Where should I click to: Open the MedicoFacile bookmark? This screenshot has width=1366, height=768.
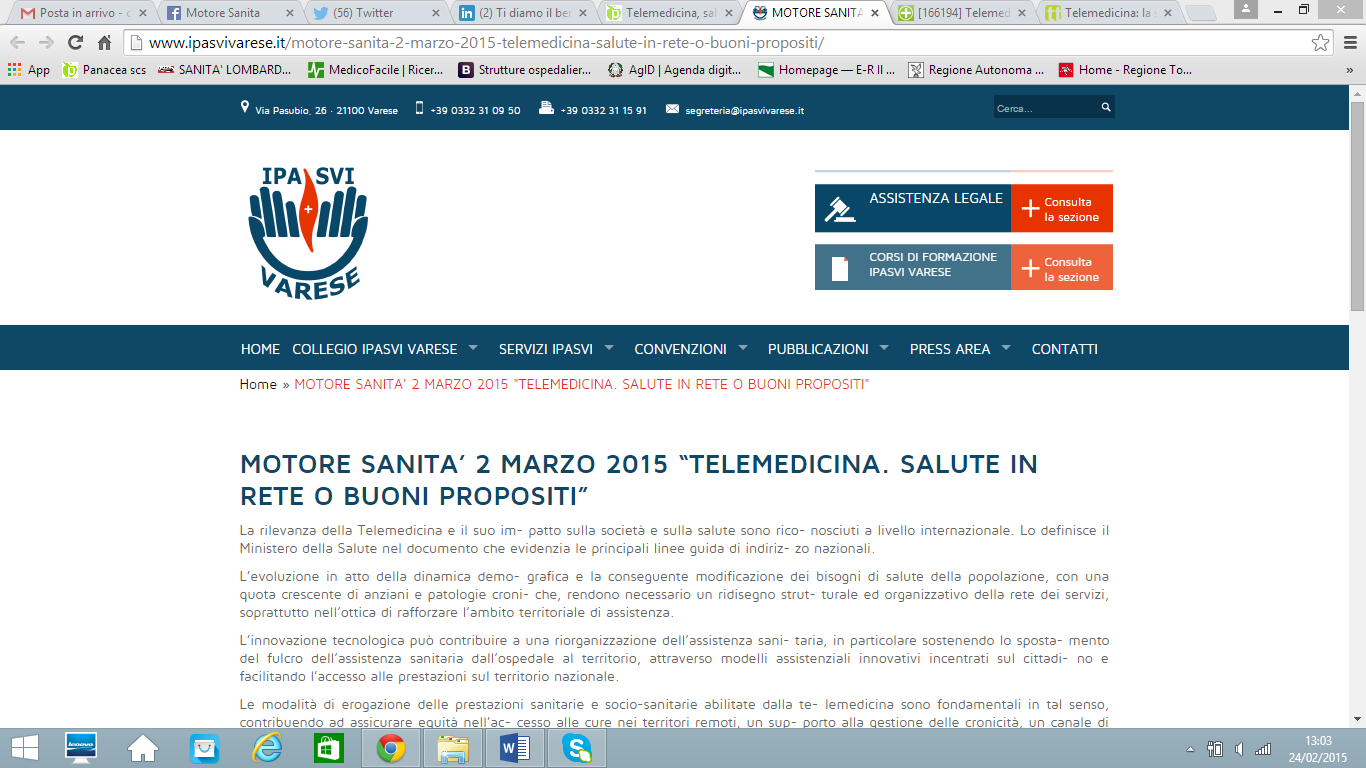(376, 70)
